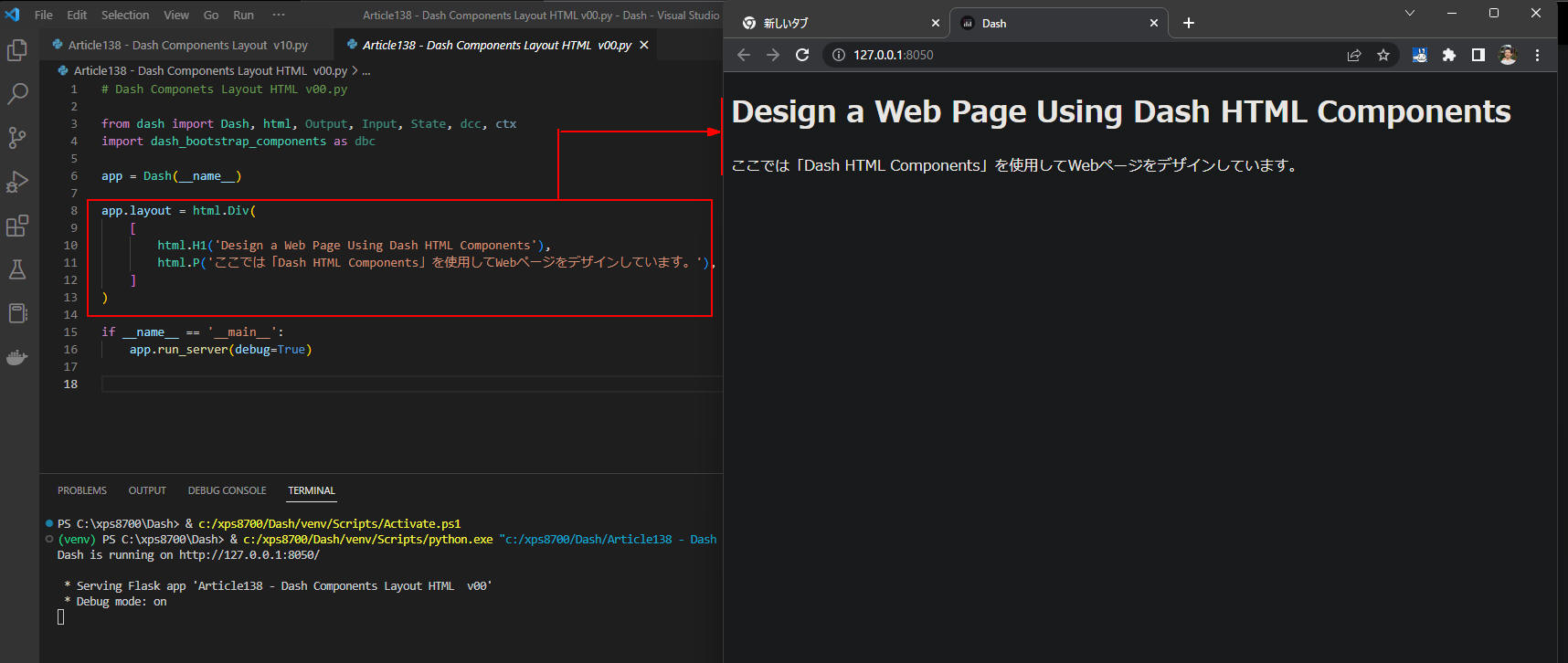Viewport: 1568px width, 663px height.
Task: Open the notebook icon view in activity bar
Action: pyautogui.click(x=17, y=313)
